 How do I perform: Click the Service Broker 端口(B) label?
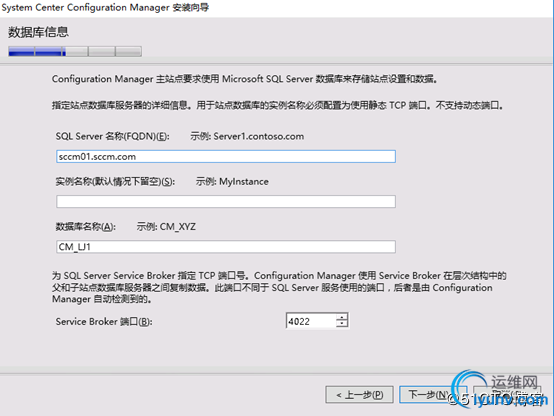click(x=104, y=322)
